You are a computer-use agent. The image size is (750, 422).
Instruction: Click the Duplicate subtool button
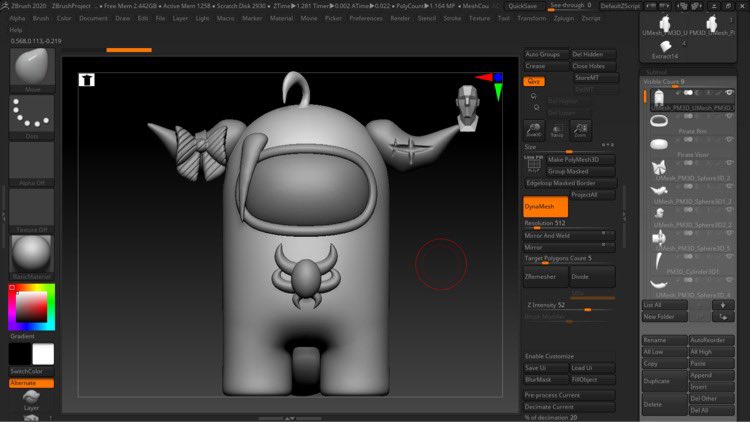(x=664, y=381)
